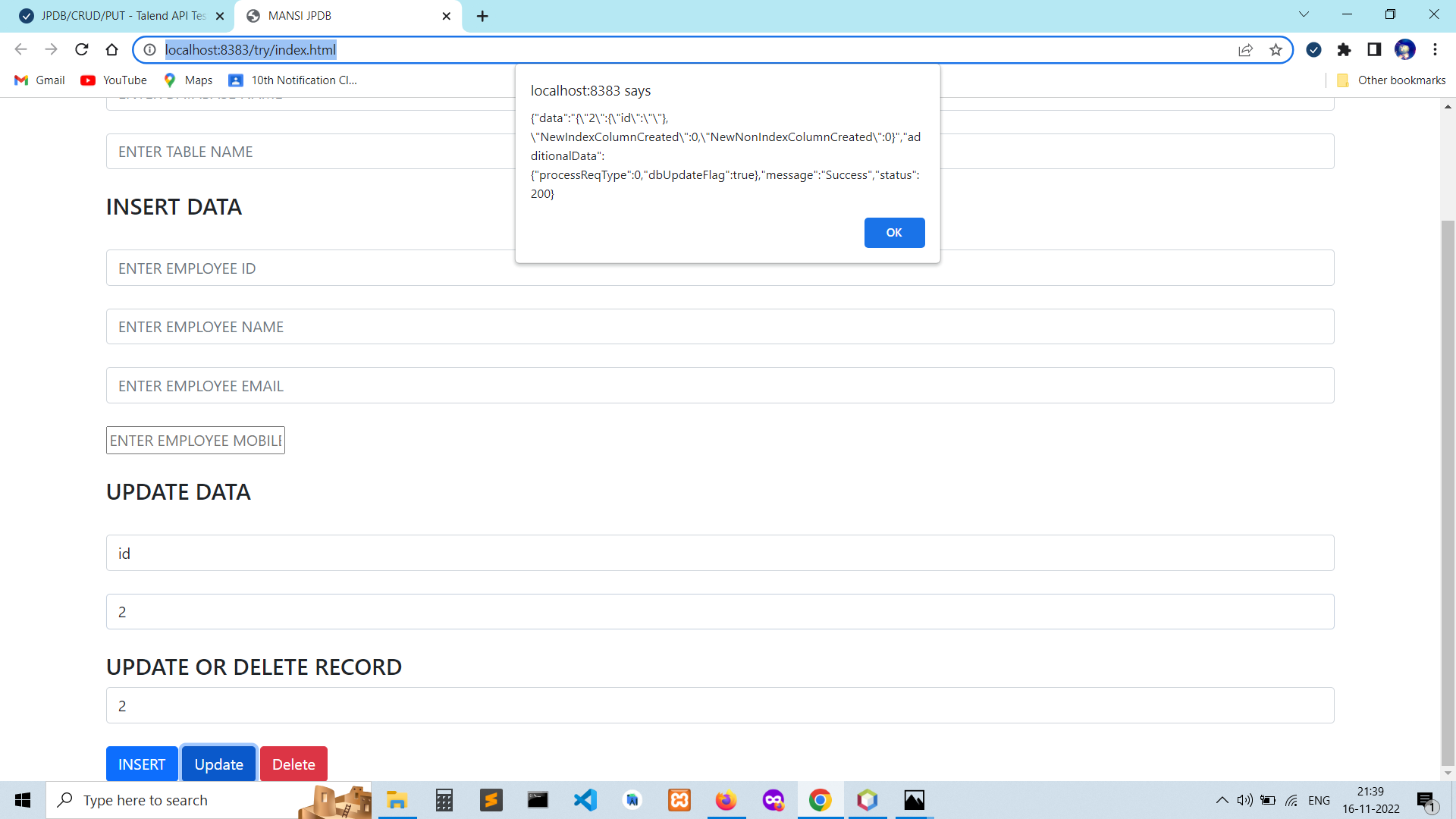Click the ENTER EMPLOYEE EMAIL field
Screen dimensions: 1456x819
[455, 385]
